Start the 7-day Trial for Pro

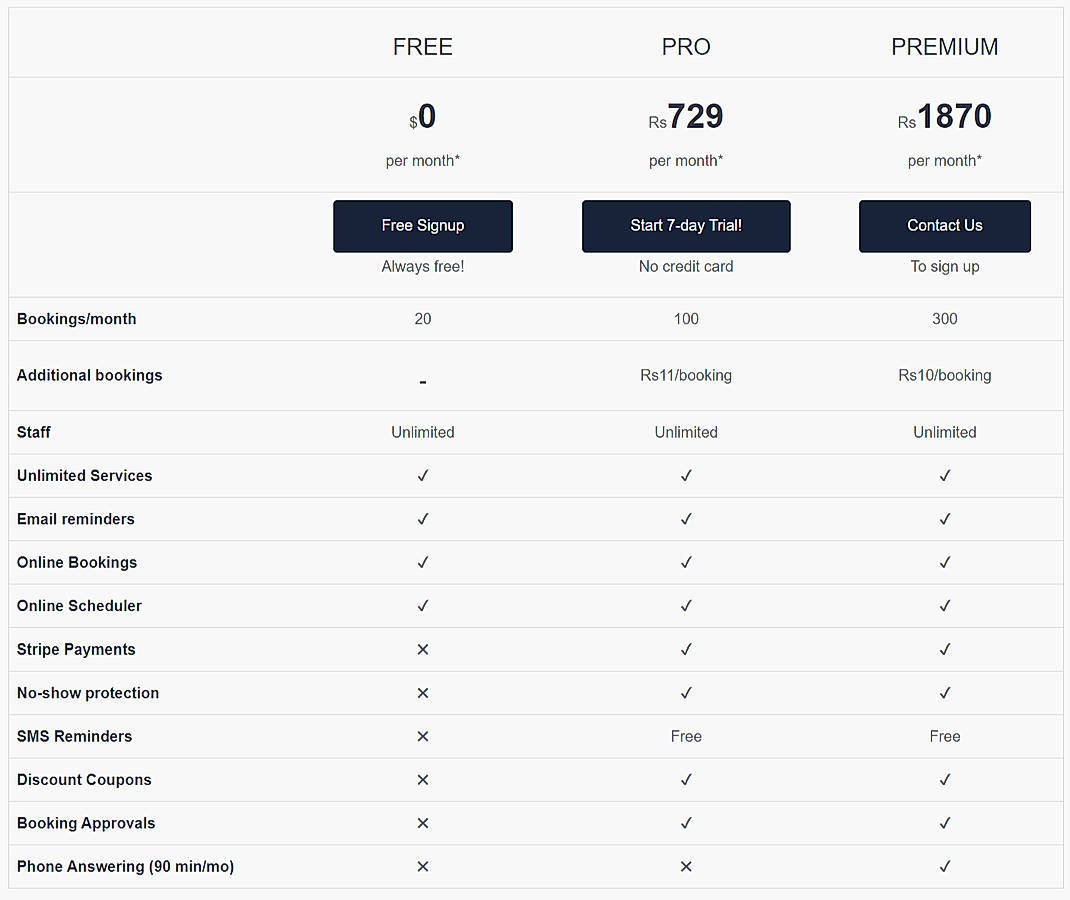point(686,226)
